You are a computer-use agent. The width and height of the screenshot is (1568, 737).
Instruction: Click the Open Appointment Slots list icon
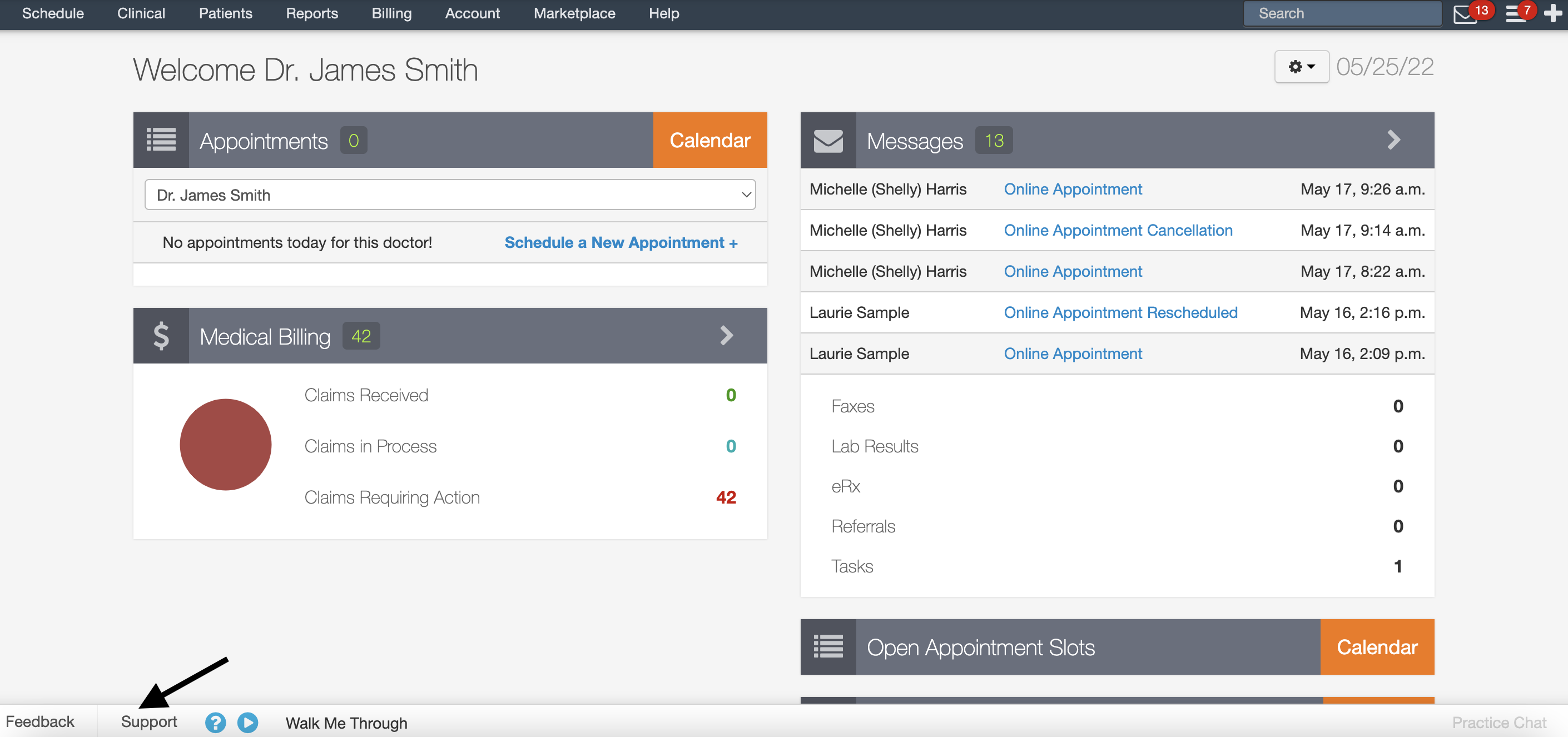828,646
